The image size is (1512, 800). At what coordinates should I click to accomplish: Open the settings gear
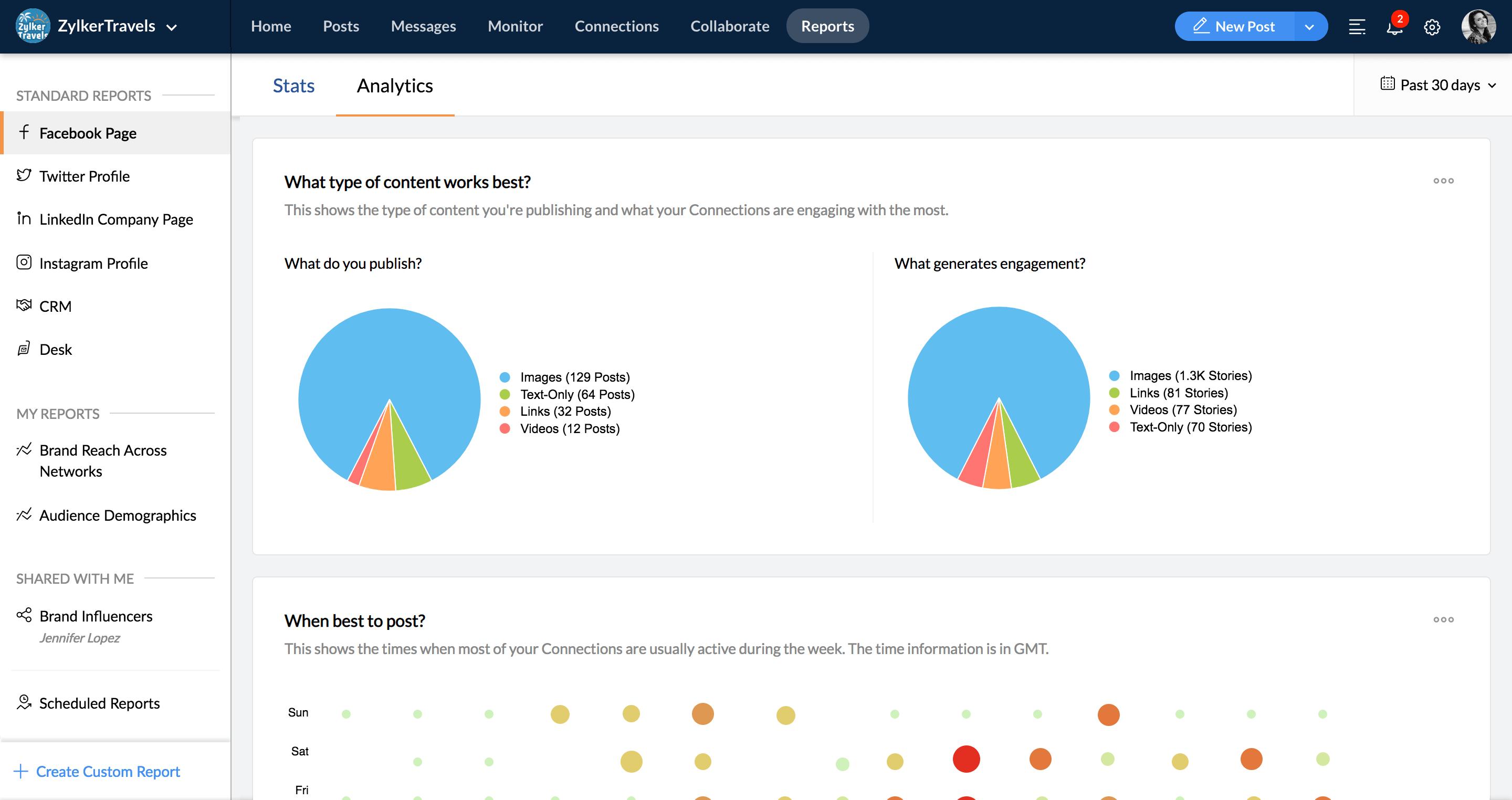point(1432,27)
